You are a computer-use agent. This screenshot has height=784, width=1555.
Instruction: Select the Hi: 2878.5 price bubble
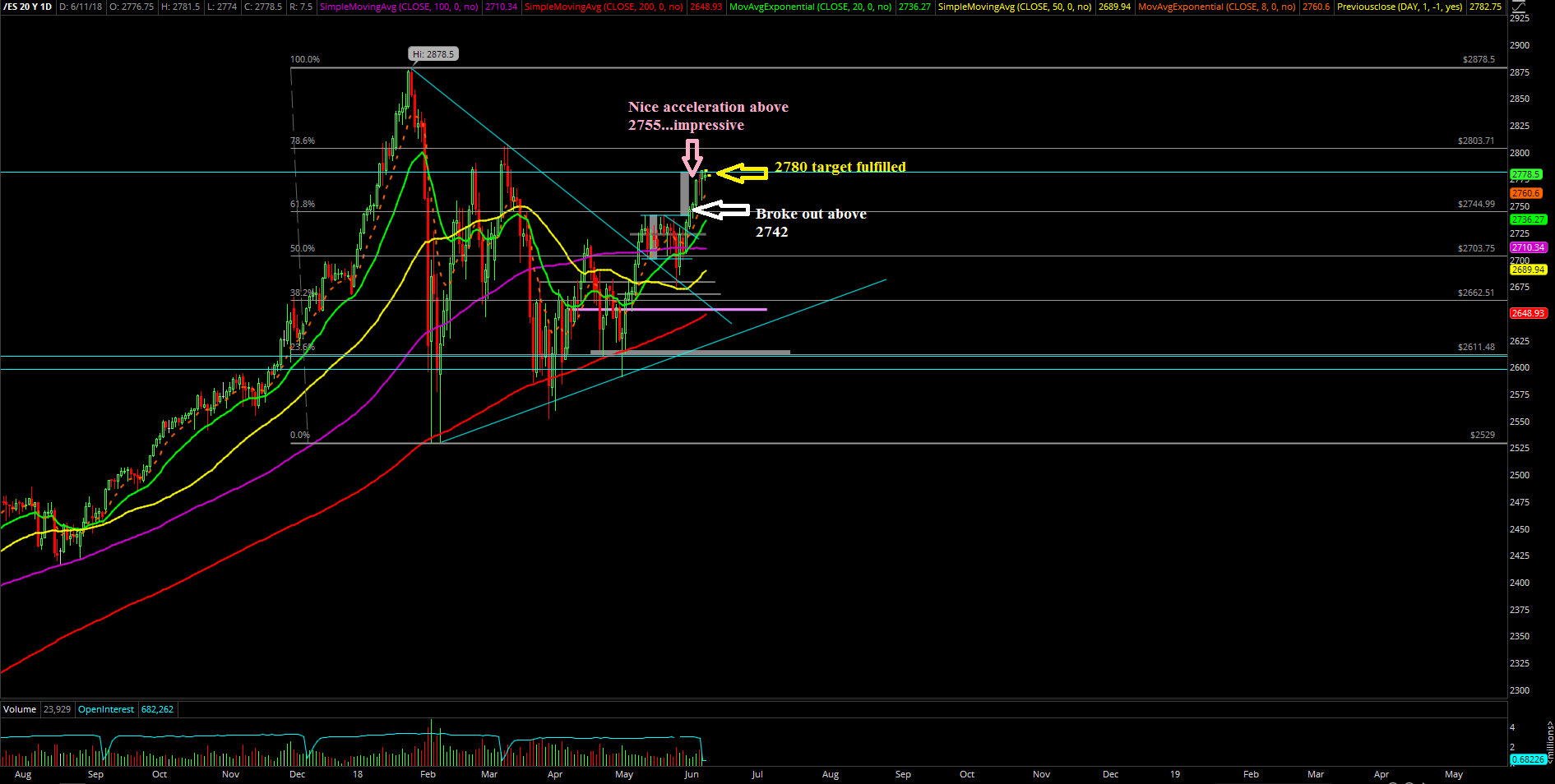coord(433,54)
